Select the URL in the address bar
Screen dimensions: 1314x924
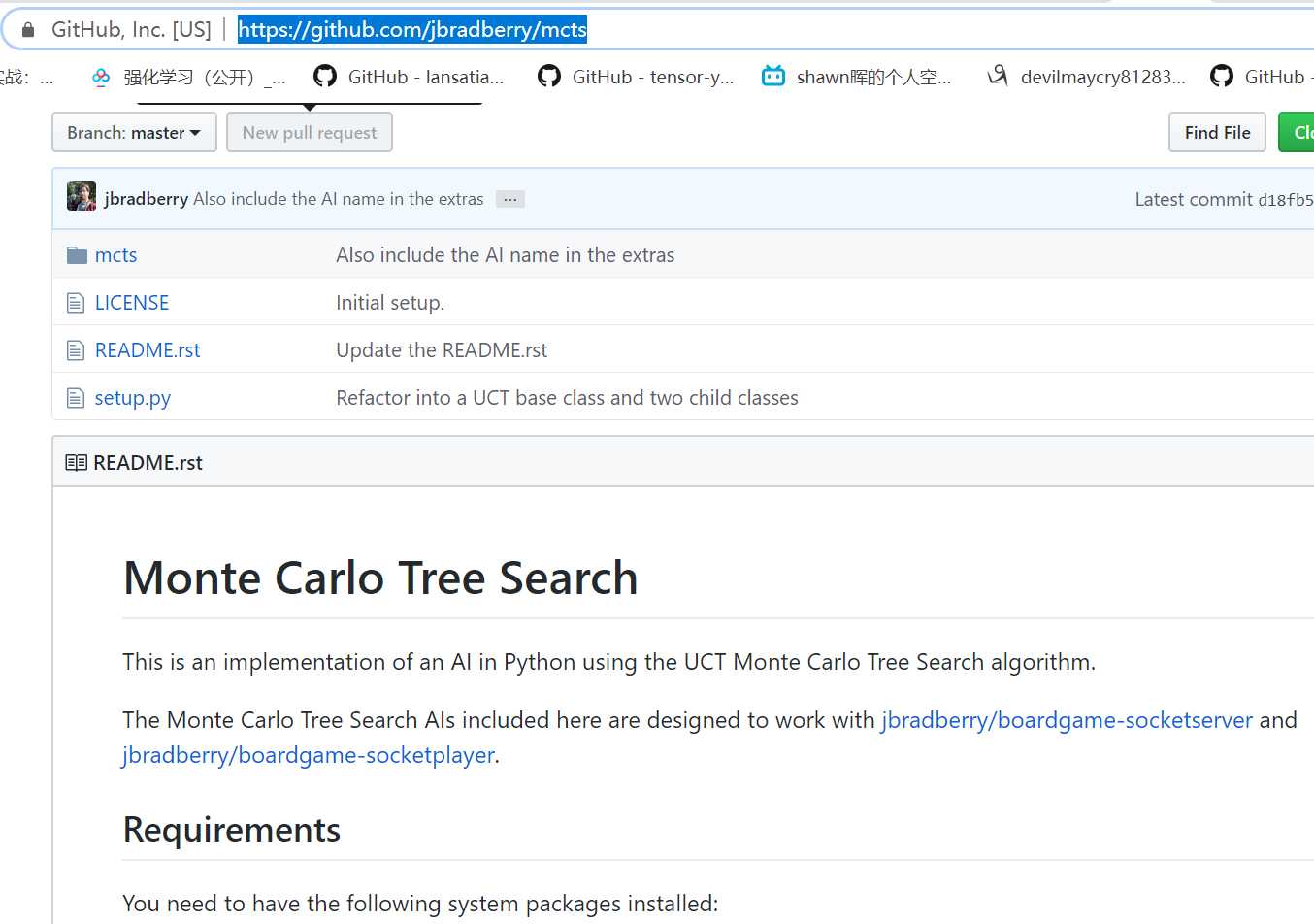tap(412, 30)
